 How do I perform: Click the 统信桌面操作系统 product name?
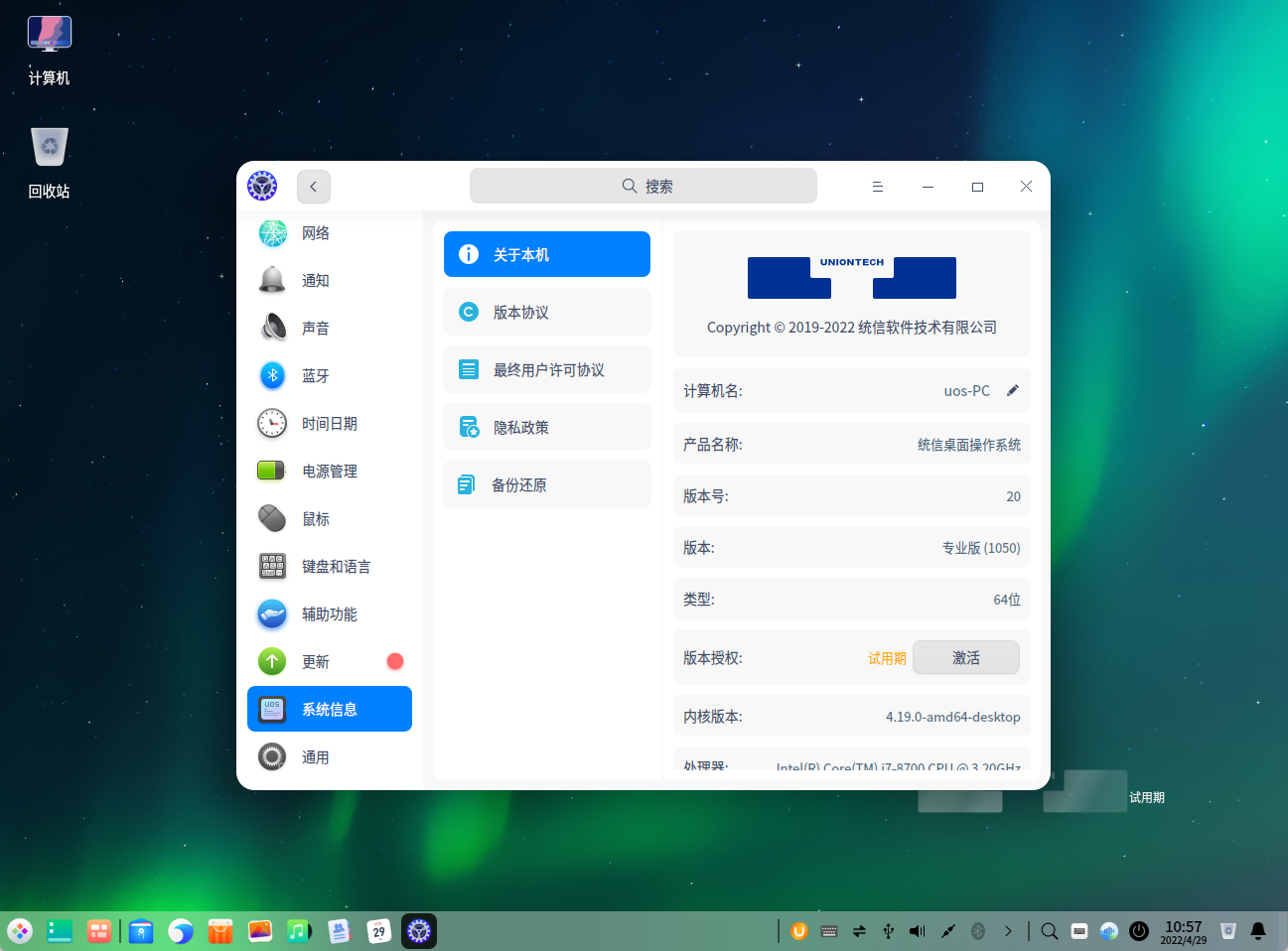point(969,445)
